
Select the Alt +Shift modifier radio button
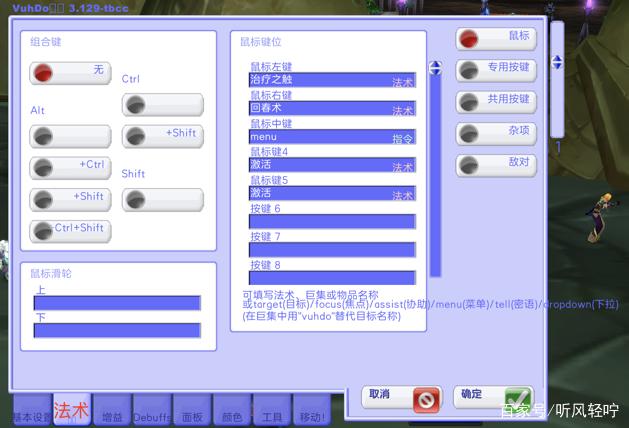tap(70, 200)
